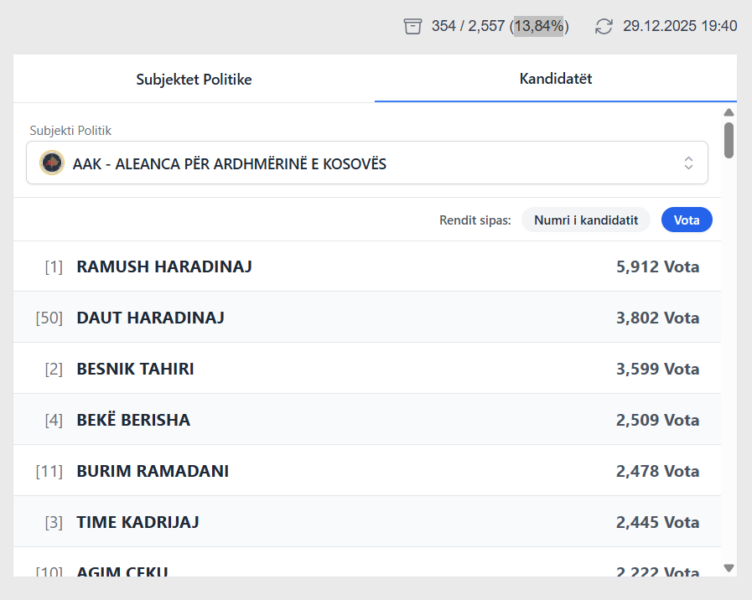
Task: Click the scrollbar down arrow
Action: click(x=729, y=568)
